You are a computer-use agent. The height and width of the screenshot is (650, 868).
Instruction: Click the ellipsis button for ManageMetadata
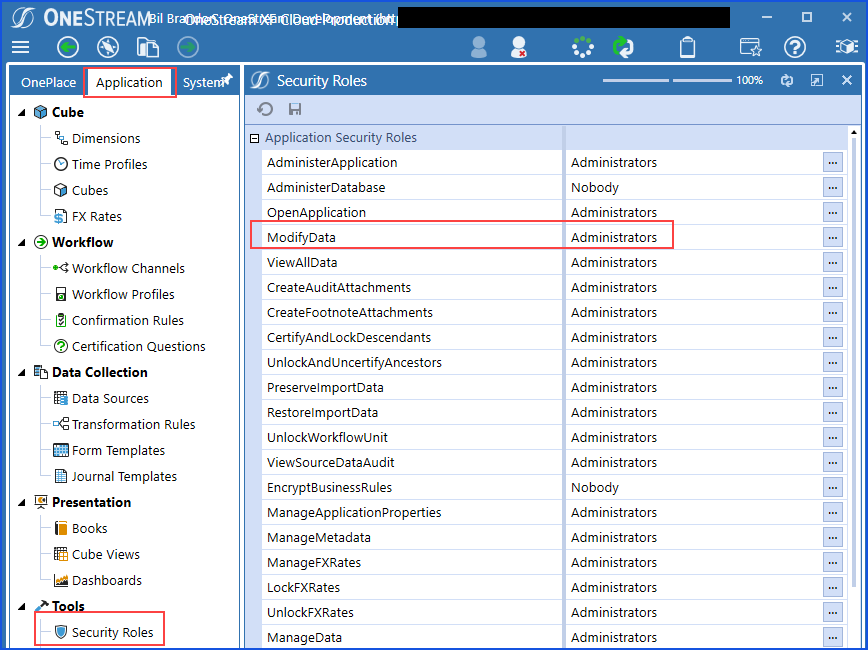pyautogui.click(x=833, y=538)
